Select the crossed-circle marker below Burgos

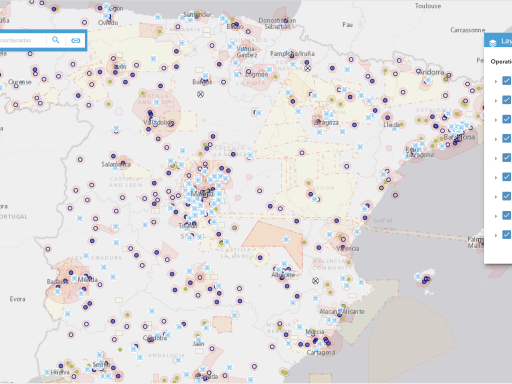click(200, 94)
